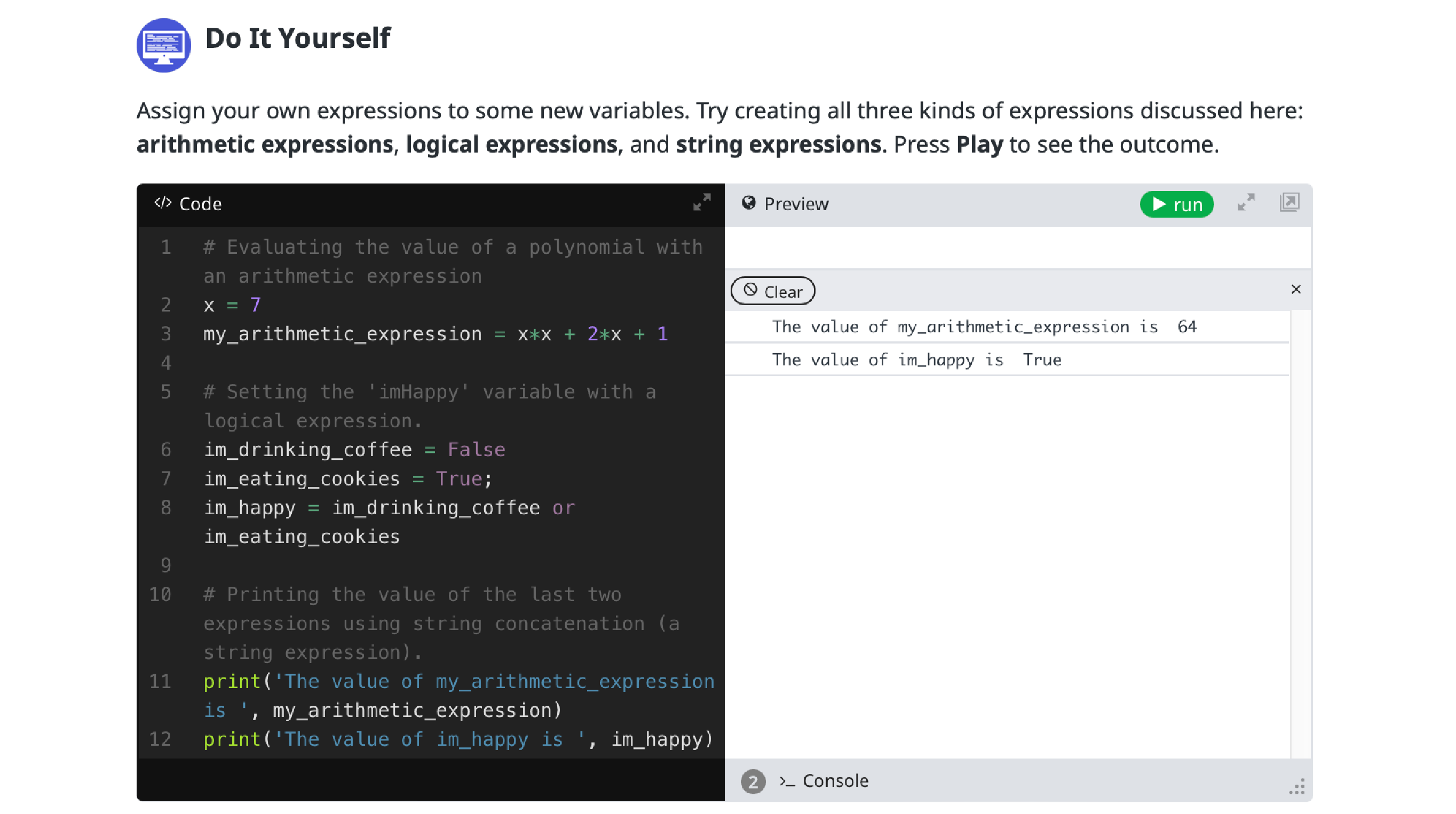Click the code brackets icon beside Code
Viewport: 1456px width, 814px height.
[163, 202]
